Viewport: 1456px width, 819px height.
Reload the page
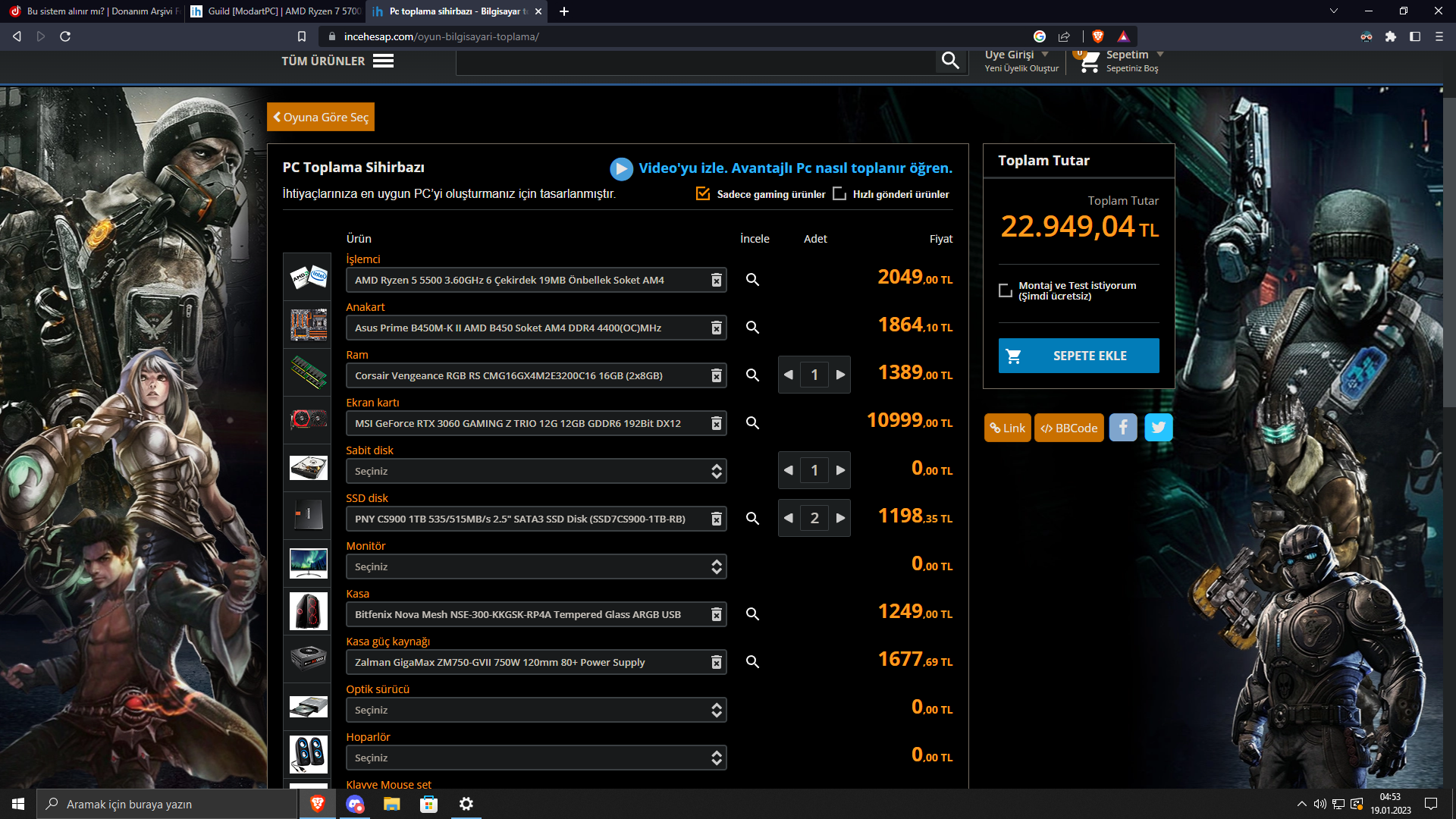click(65, 36)
